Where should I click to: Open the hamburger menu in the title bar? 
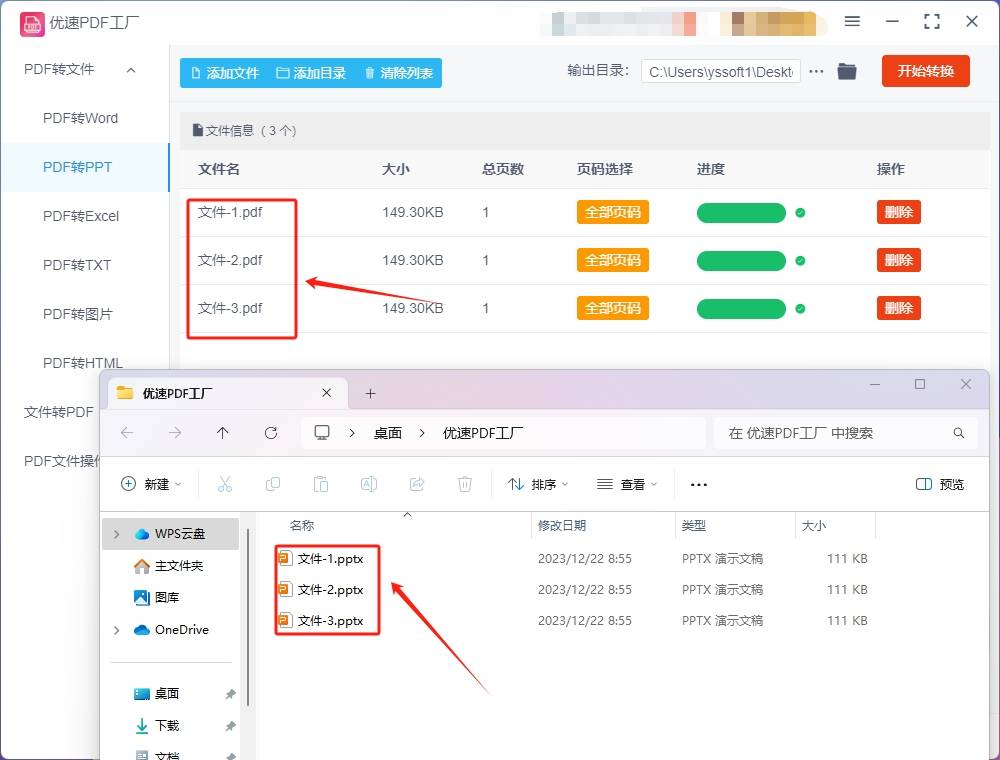click(x=853, y=21)
